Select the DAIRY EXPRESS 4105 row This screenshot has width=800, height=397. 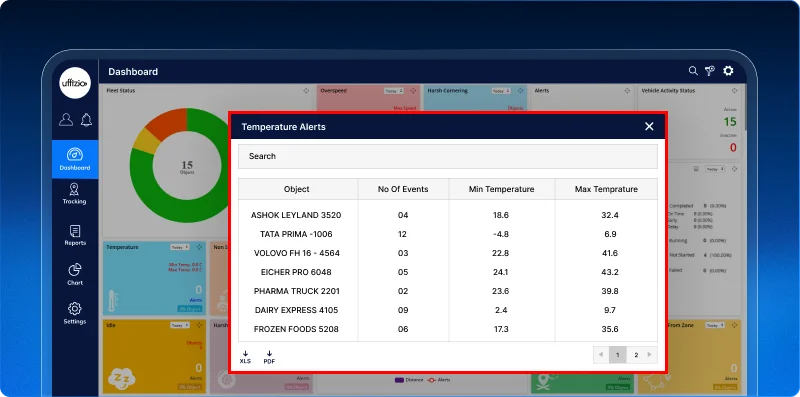pos(447,310)
